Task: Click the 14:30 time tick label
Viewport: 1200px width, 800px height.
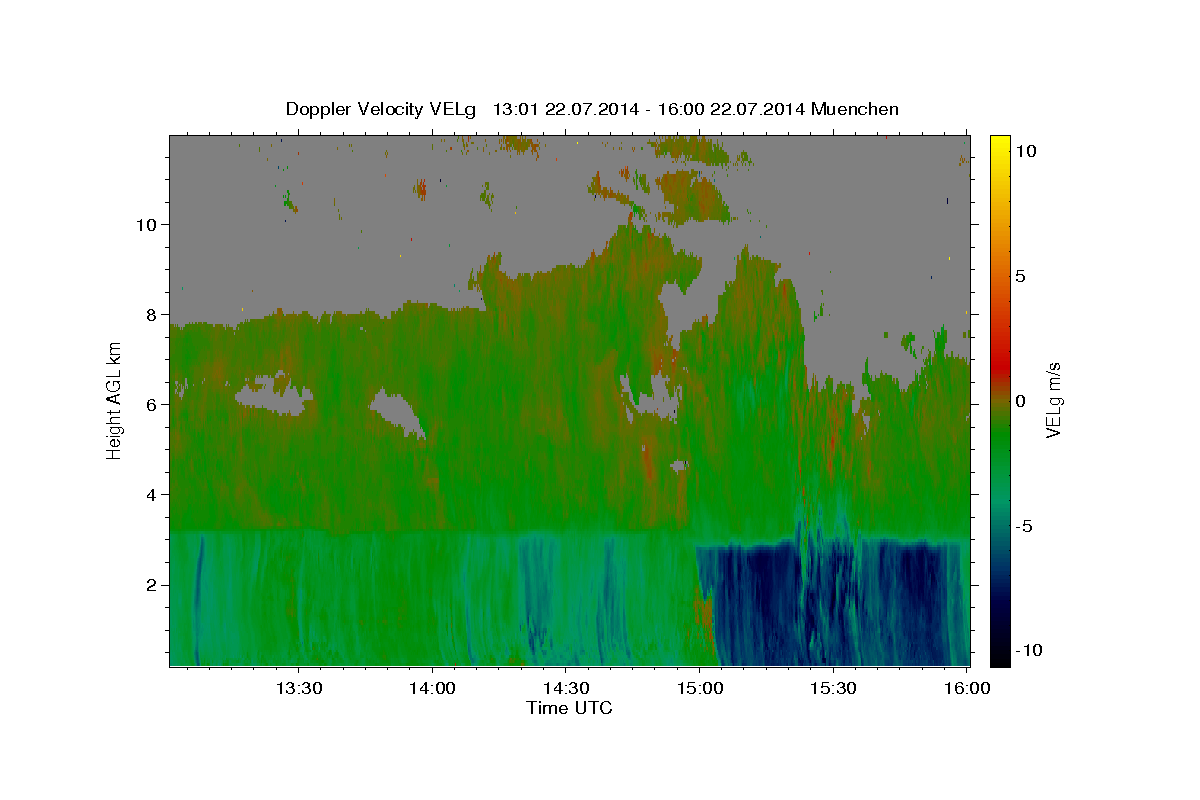Action: (x=565, y=688)
